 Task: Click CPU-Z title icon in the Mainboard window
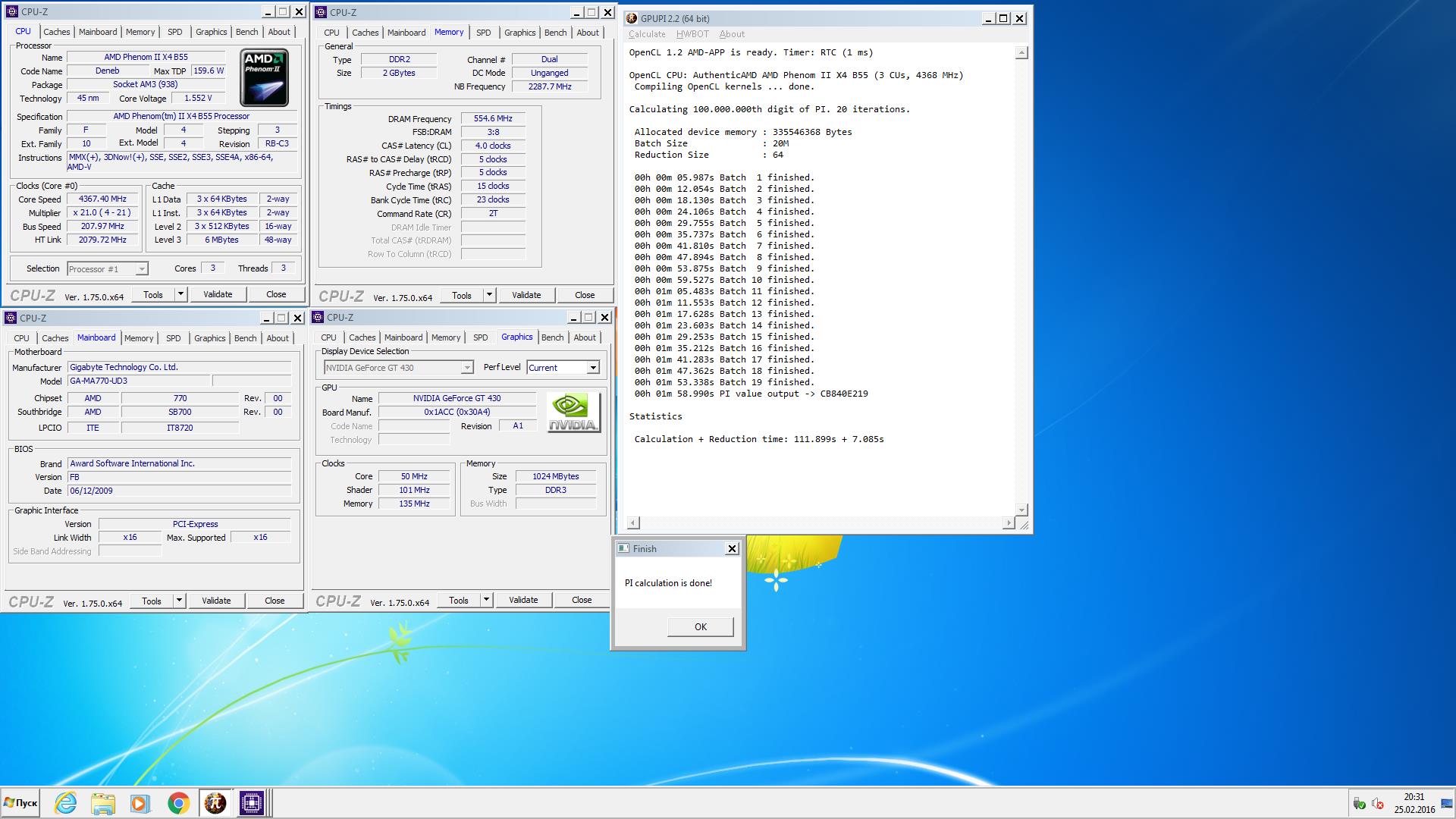tap(11, 318)
